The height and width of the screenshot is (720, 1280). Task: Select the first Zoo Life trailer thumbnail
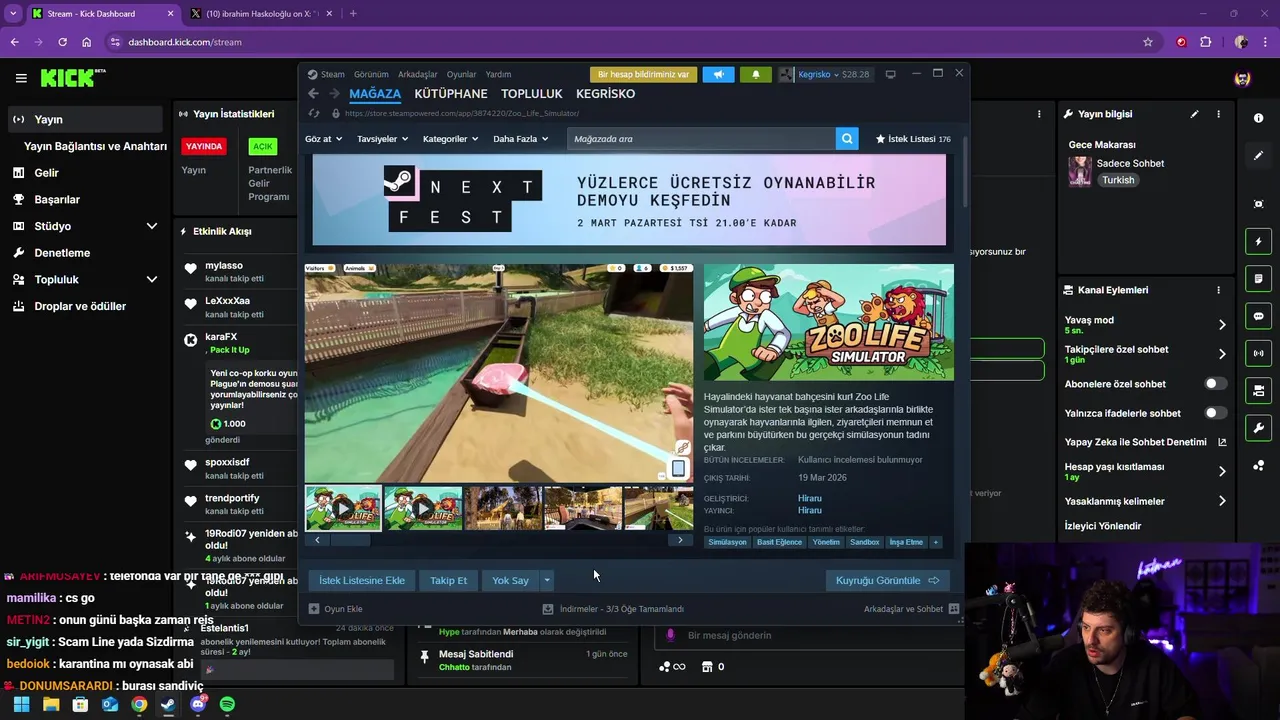tap(343, 508)
